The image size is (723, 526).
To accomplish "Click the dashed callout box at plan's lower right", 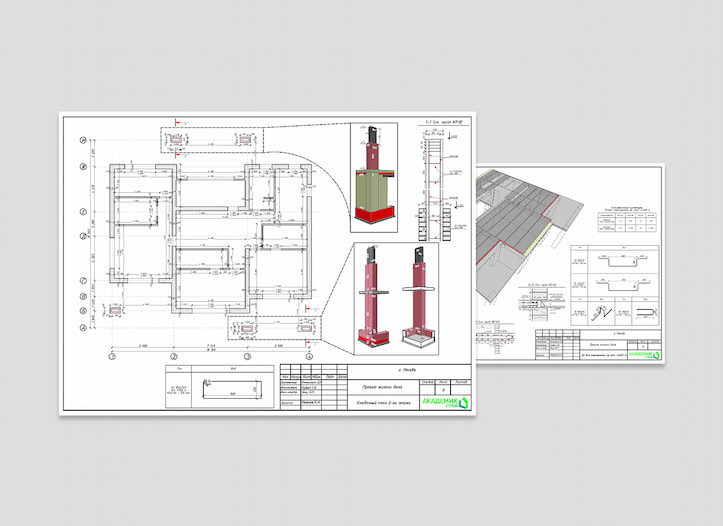I will pos(275,323).
